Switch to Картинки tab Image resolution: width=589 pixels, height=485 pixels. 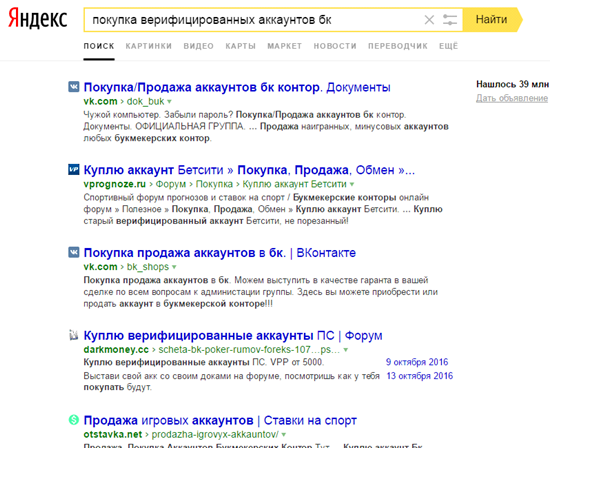click(149, 46)
